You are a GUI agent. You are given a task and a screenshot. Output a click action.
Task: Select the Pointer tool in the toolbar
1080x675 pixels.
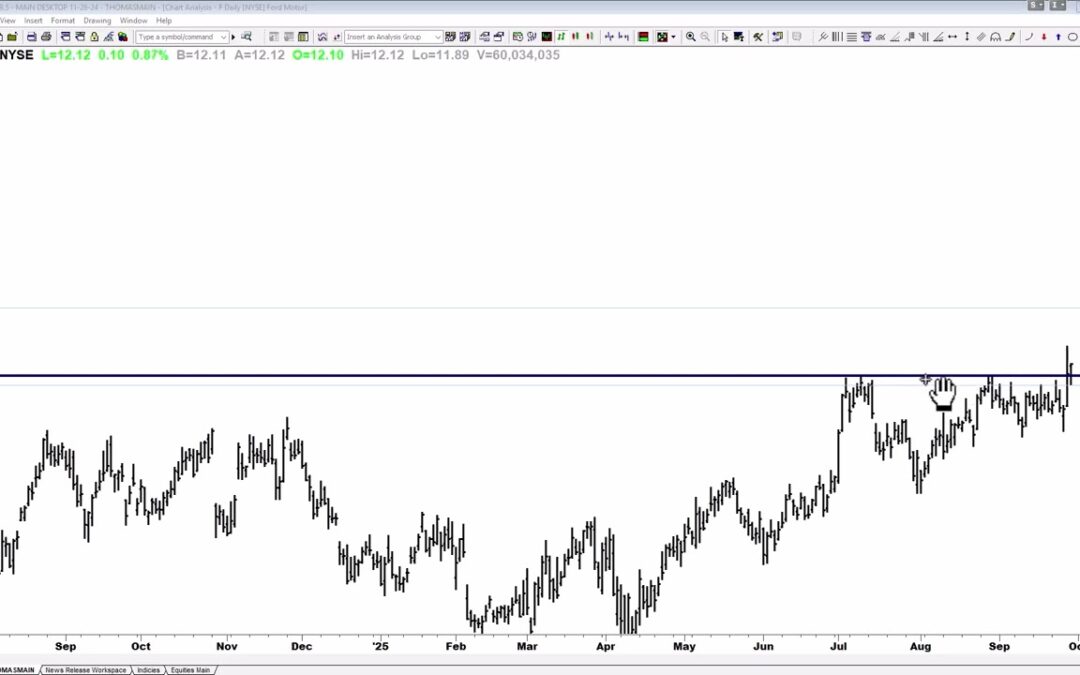click(725, 37)
